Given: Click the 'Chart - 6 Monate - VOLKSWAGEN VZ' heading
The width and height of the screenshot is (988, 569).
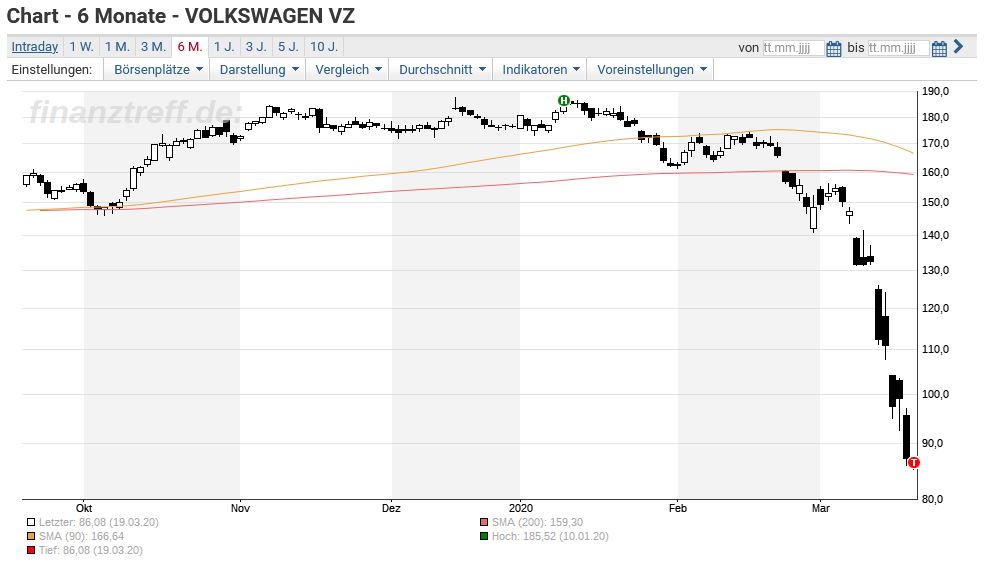Looking at the screenshot, I should pyautogui.click(x=181, y=16).
